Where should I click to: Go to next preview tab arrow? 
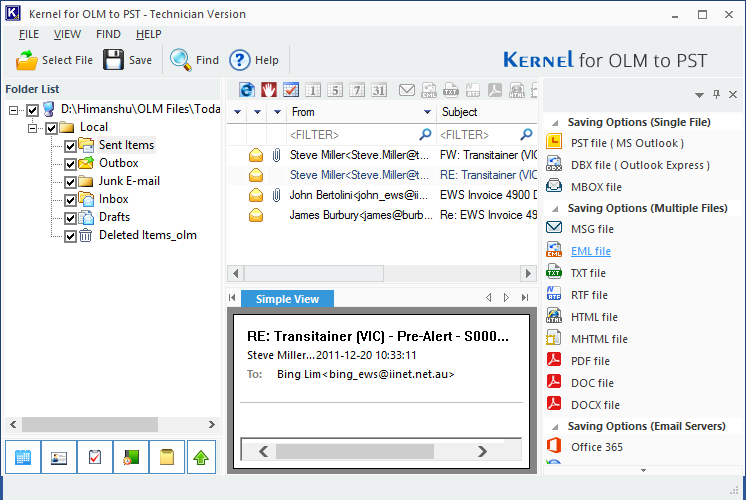(506, 297)
